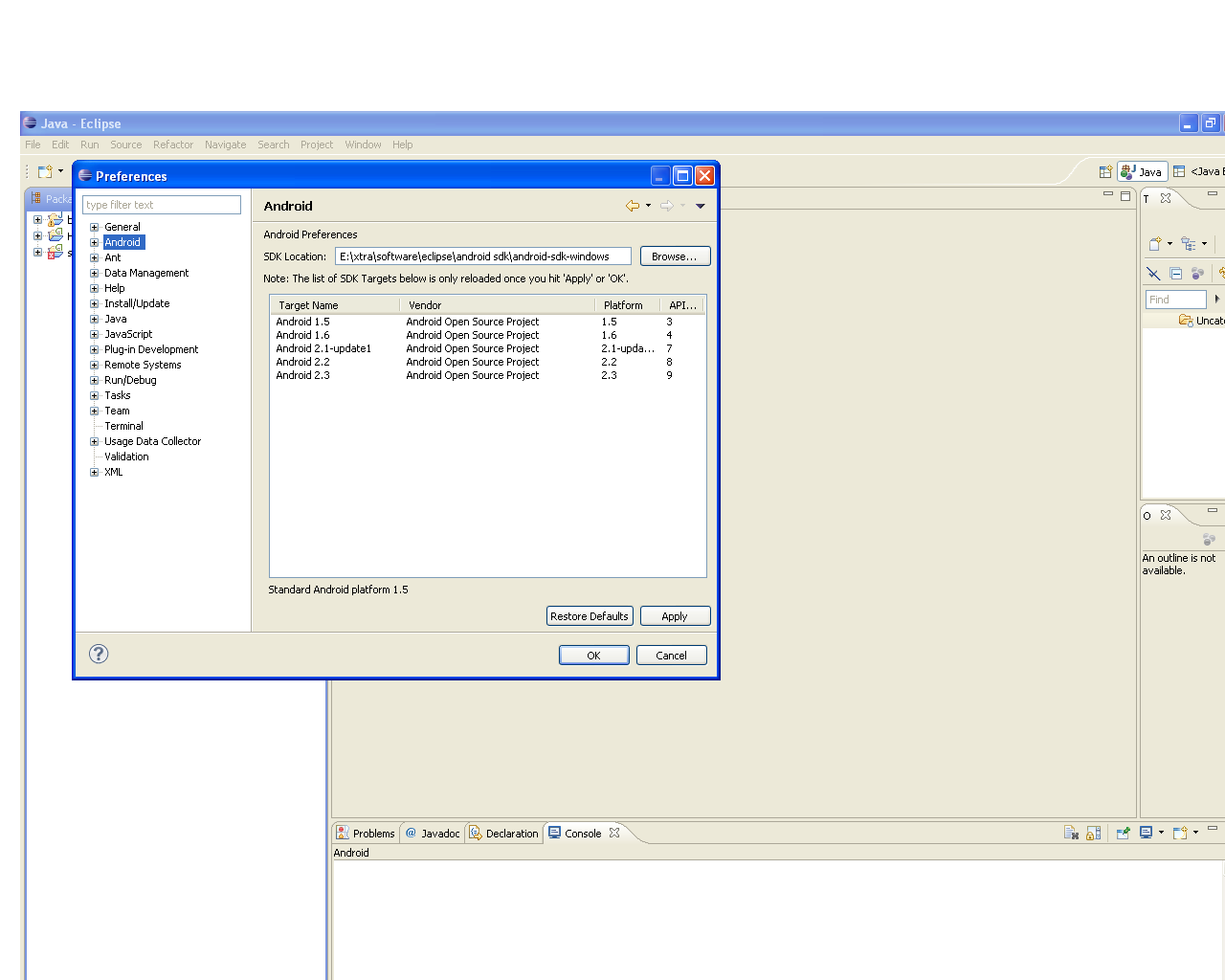
Task: Open the back history dropdown in Preferences
Action: [649, 206]
